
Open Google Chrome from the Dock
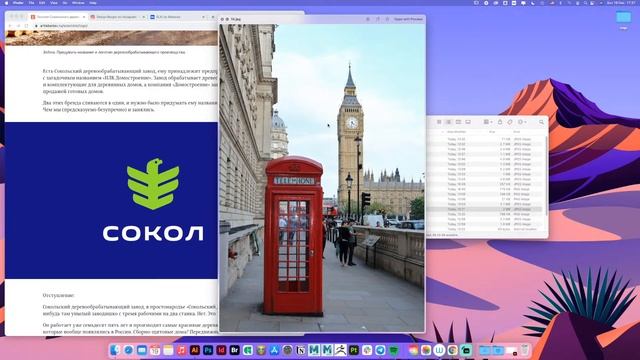(452, 350)
